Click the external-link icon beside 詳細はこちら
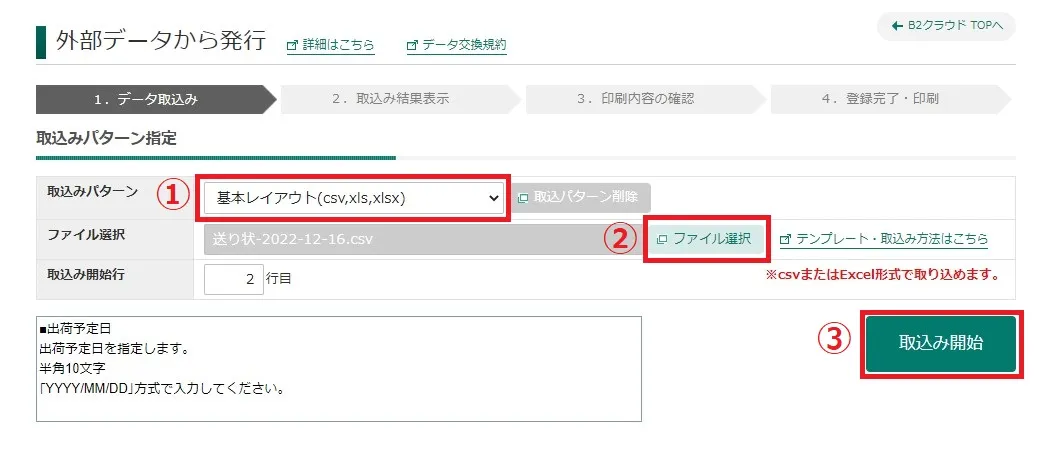 pos(292,45)
